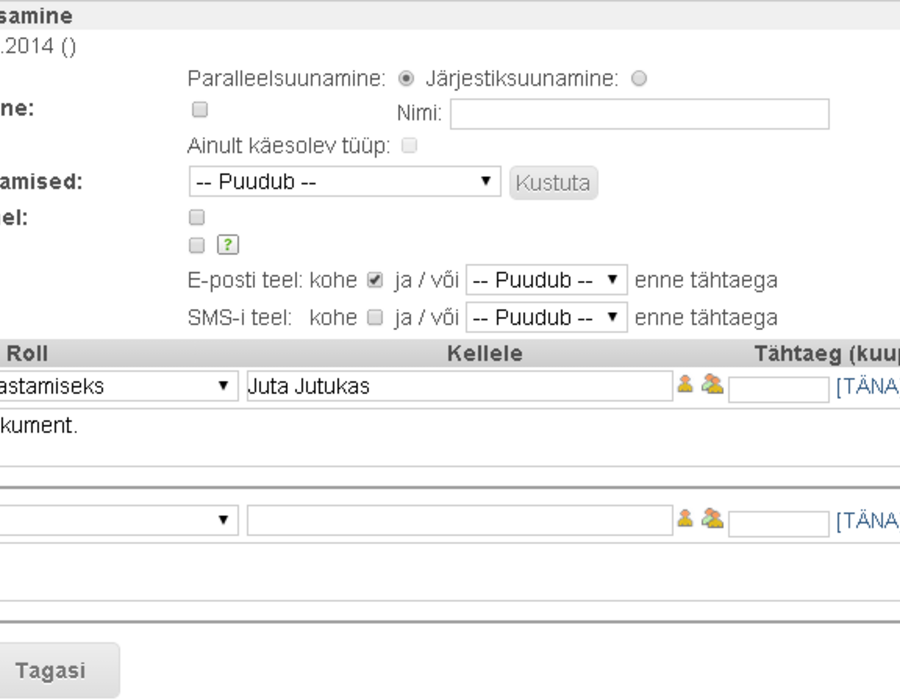The image size is (900, 700).
Task: Open the SMS-i teel Puudub dropdown
Action: pyautogui.click(x=546, y=317)
